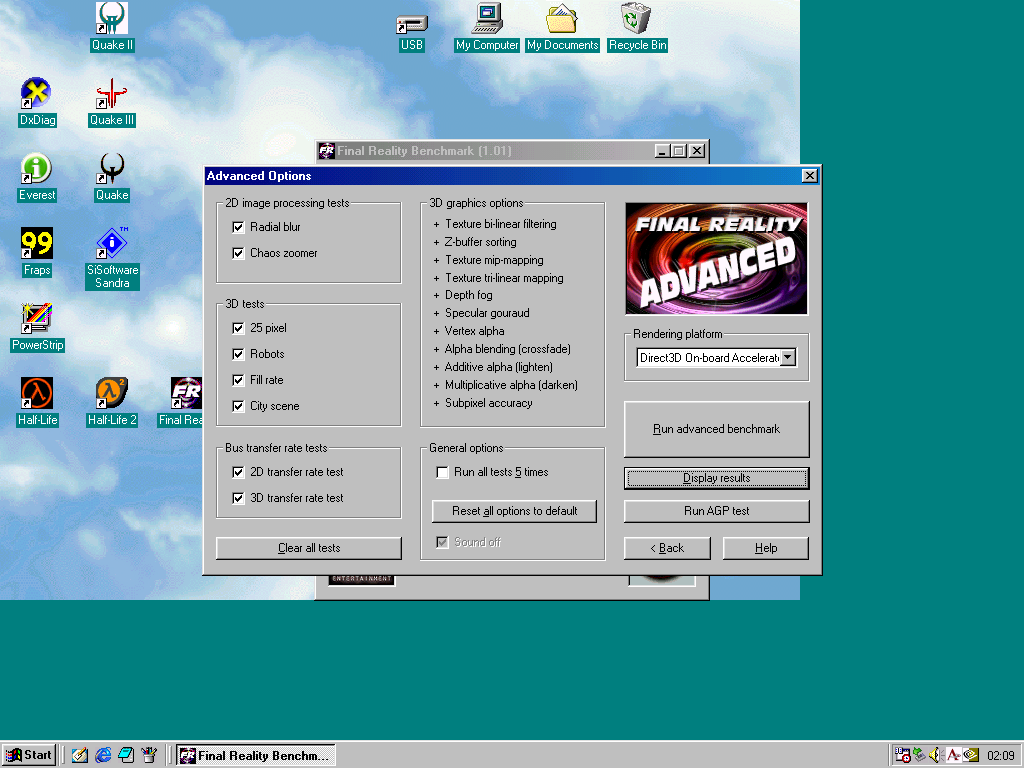Click Run advanced benchmark button
This screenshot has width=1024, height=768.
pyautogui.click(x=716, y=429)
